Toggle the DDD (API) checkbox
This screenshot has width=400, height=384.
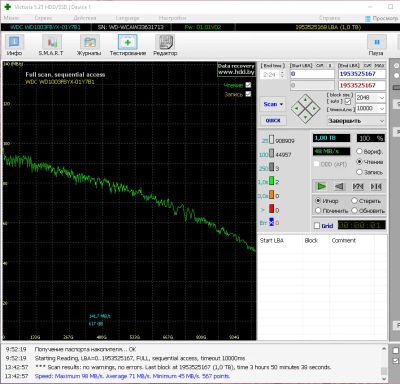[x=317, y=164]
